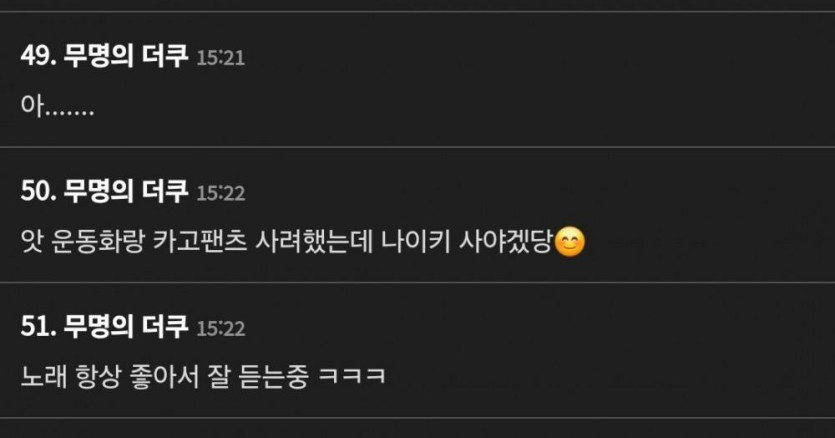Click the smiling emoji in comment 50
Viewport: 835px width, 438px height.
click(x=570, y=242)
